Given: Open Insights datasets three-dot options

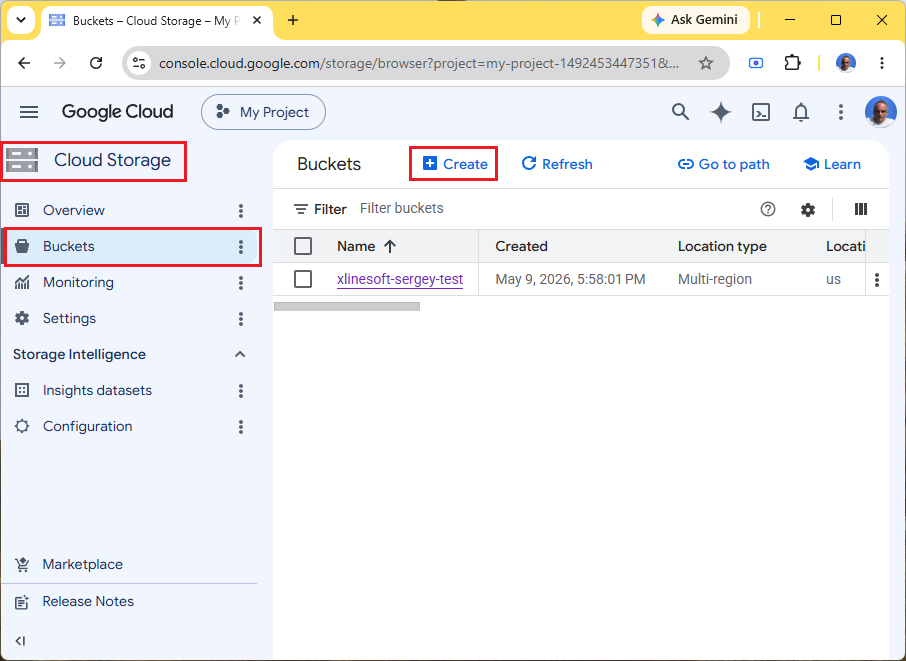Looking at the screenshot, I should tap(241, 391).
